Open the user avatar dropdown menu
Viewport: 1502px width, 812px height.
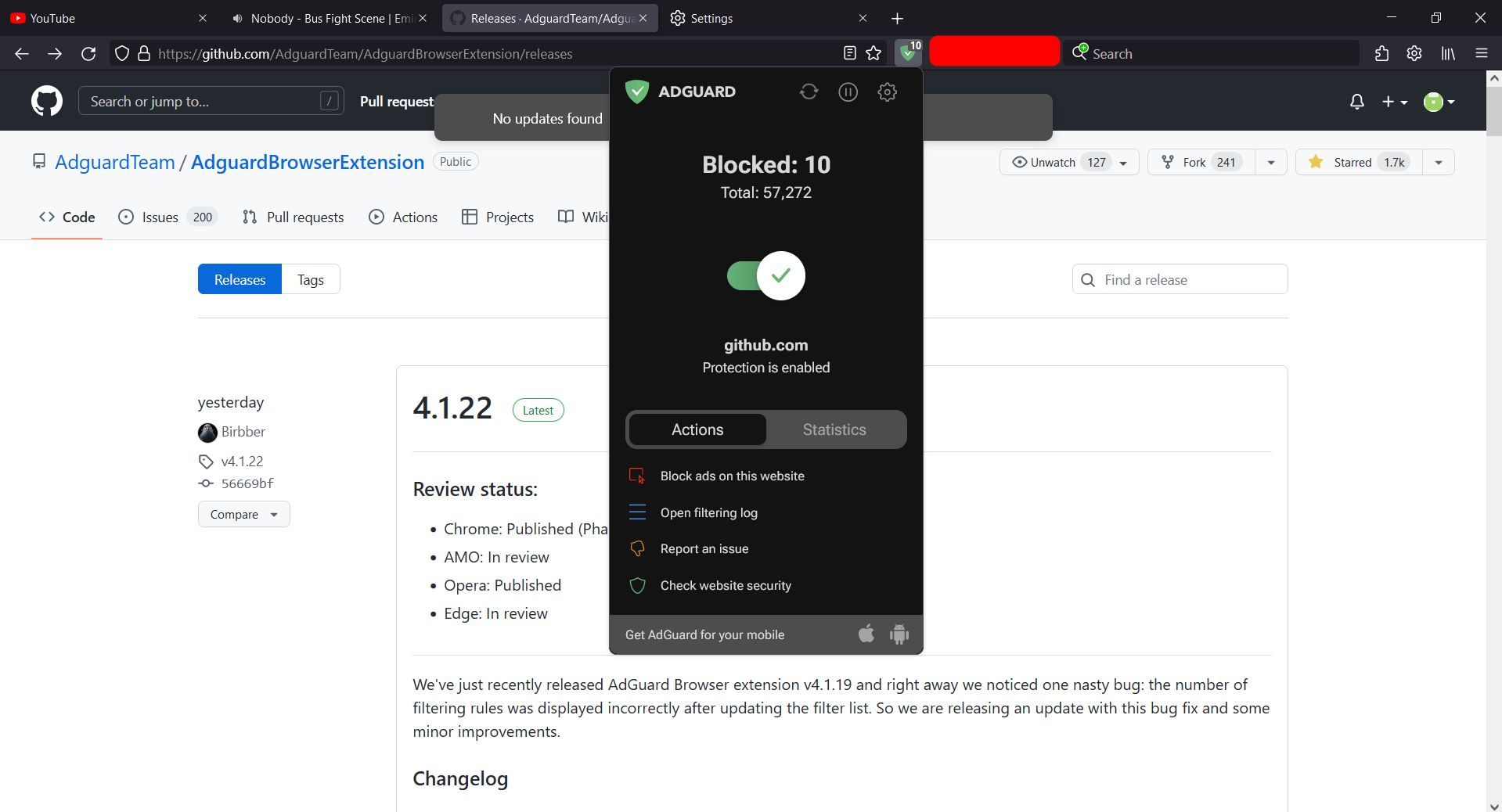1439,102
